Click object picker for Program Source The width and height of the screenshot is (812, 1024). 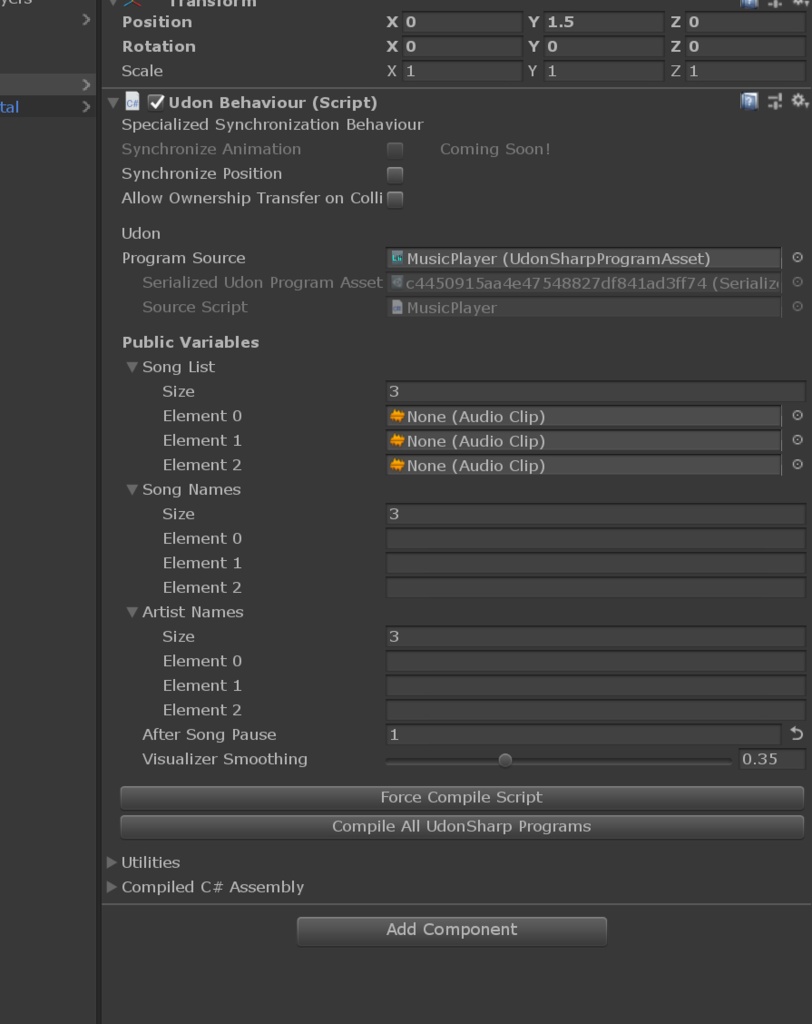point(797,258)
